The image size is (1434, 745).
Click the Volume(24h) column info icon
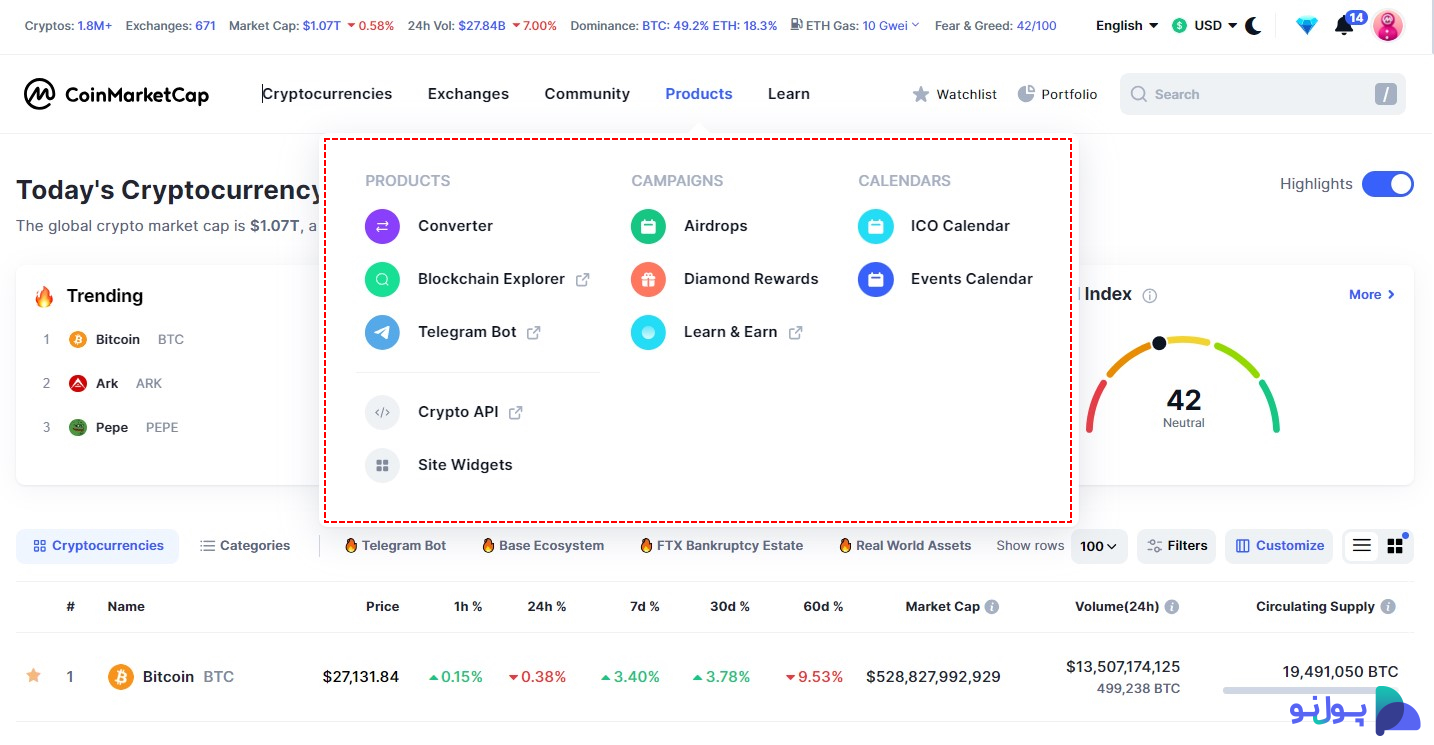click(x=1172, y=606)
